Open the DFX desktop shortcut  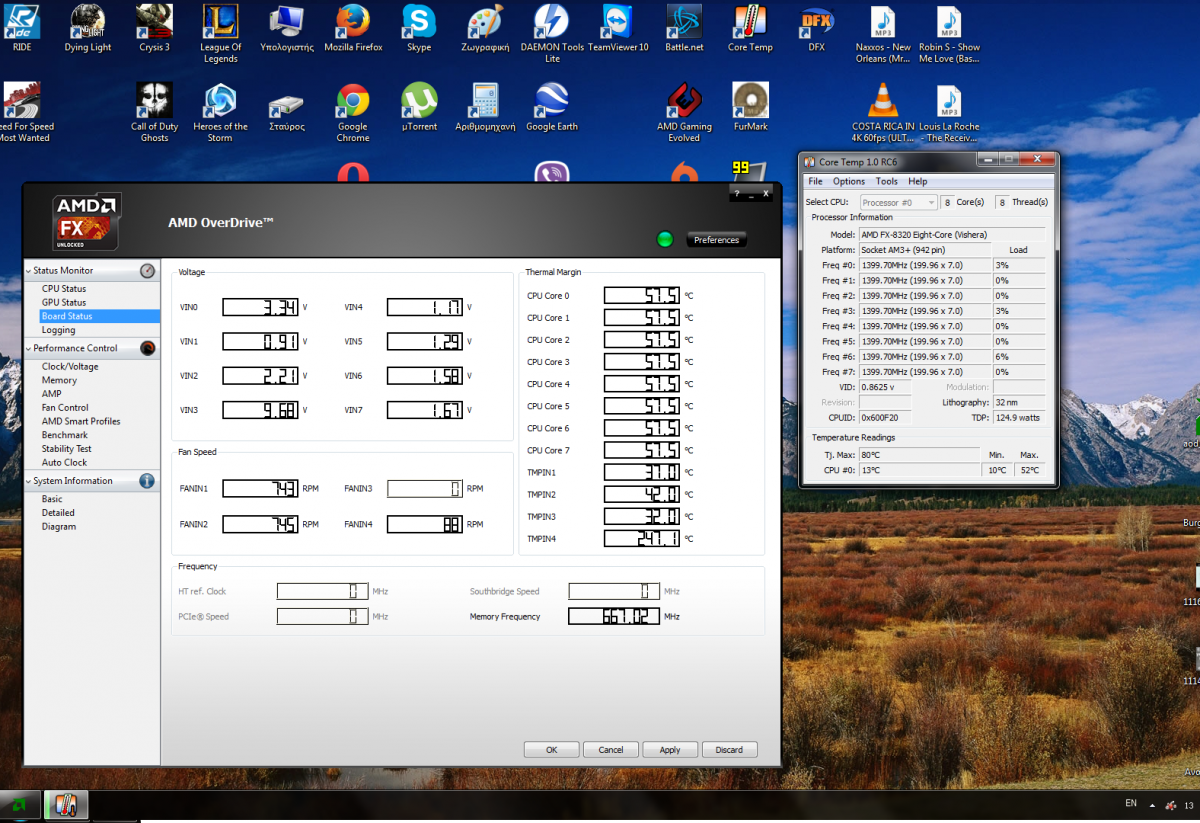pos(817,28)
